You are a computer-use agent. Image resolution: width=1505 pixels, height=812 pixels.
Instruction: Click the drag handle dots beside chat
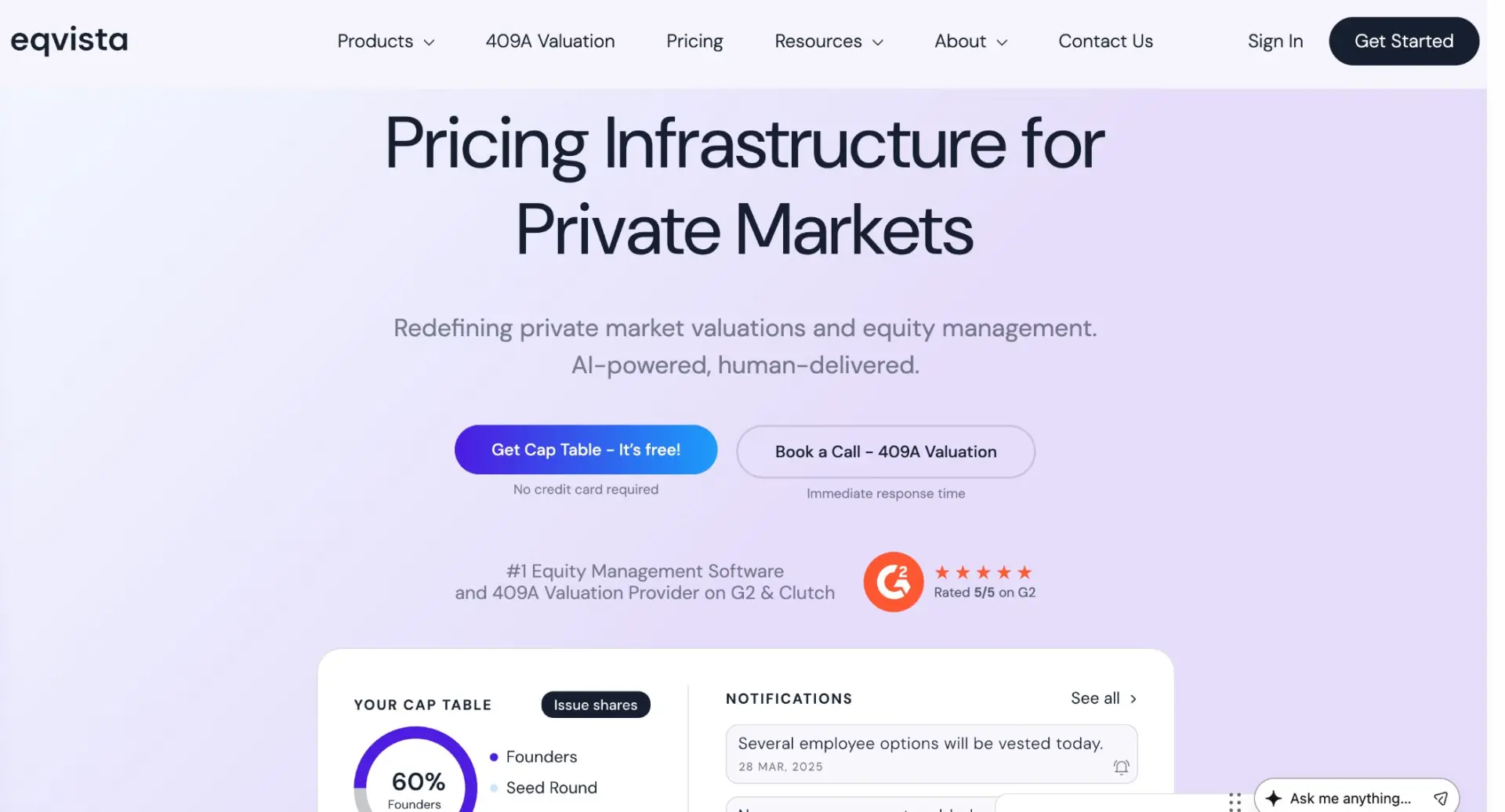1235,801
